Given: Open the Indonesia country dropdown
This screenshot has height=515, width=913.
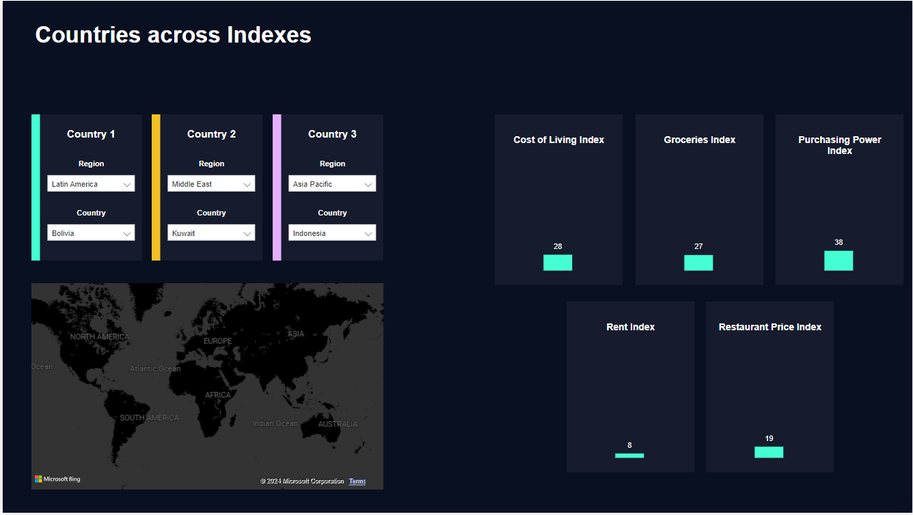Looking at the screenshot, I should (x=332, y=233).
